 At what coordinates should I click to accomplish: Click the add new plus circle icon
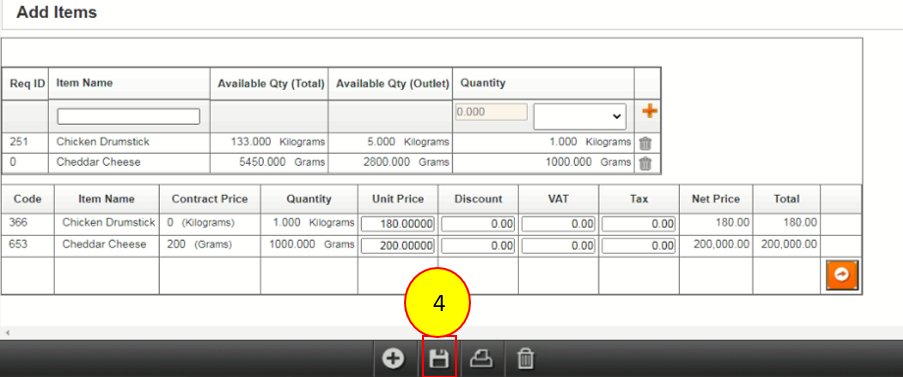[393, 359]
